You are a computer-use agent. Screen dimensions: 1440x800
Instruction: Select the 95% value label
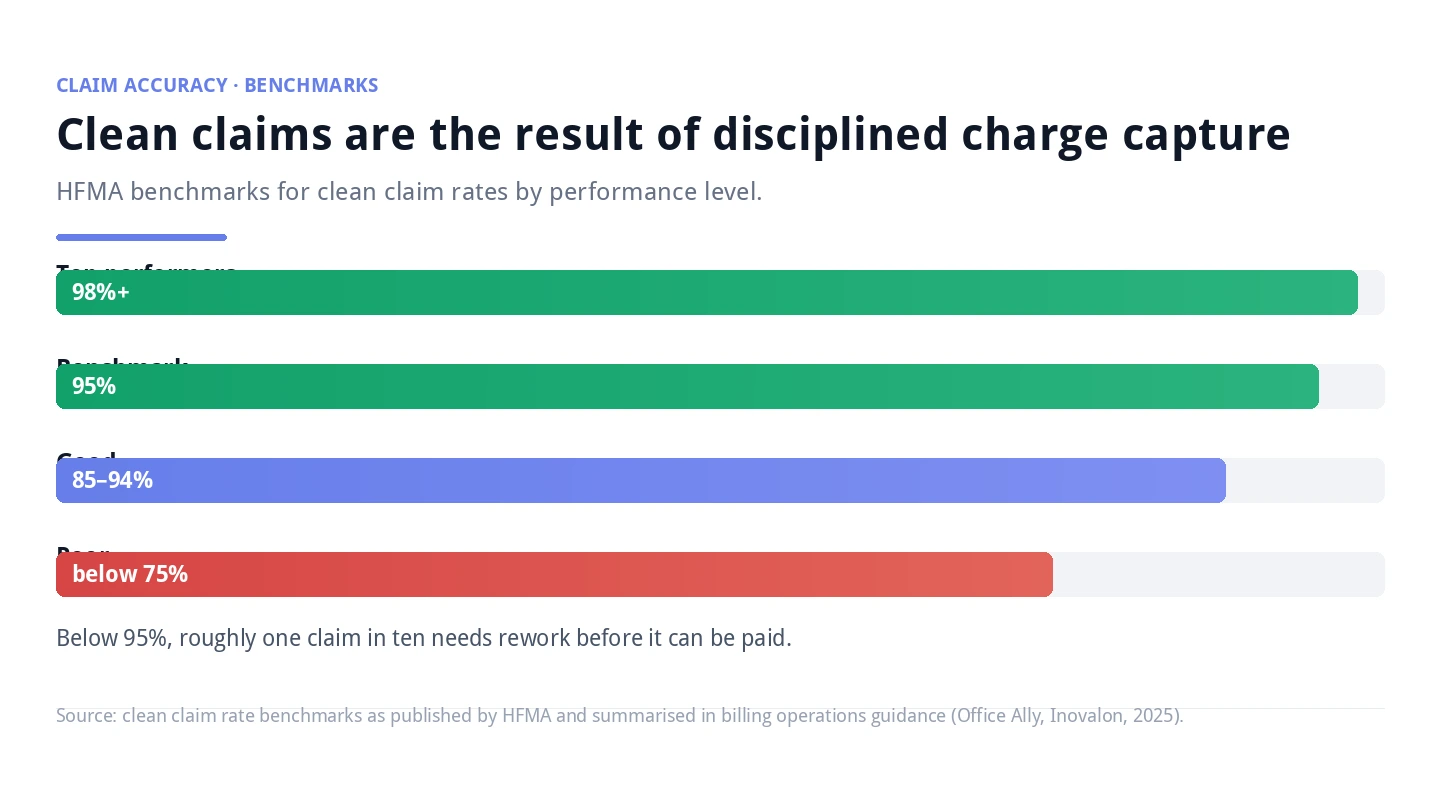pos(94,386)
